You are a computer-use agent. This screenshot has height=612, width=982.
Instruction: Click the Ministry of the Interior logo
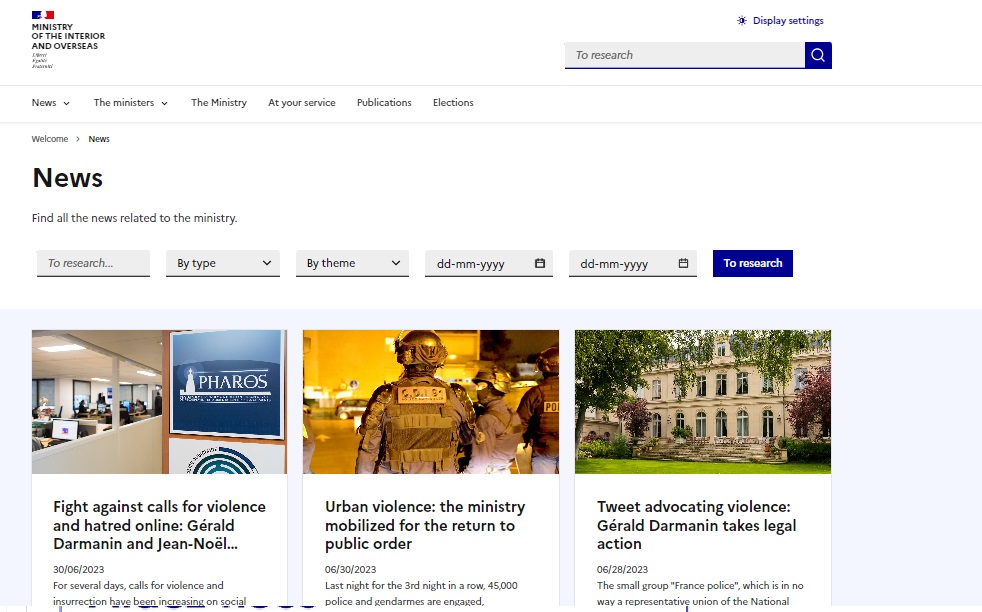pyautogui.click(x=68, y=39)
